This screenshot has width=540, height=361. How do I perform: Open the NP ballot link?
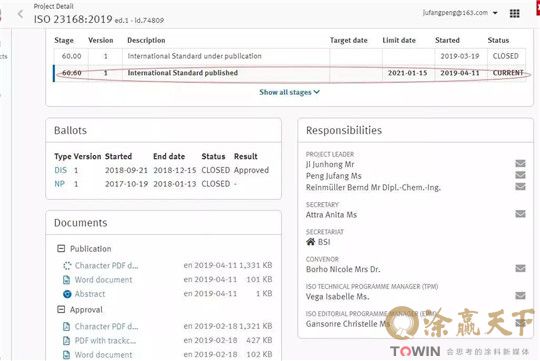tap(59, 184)
